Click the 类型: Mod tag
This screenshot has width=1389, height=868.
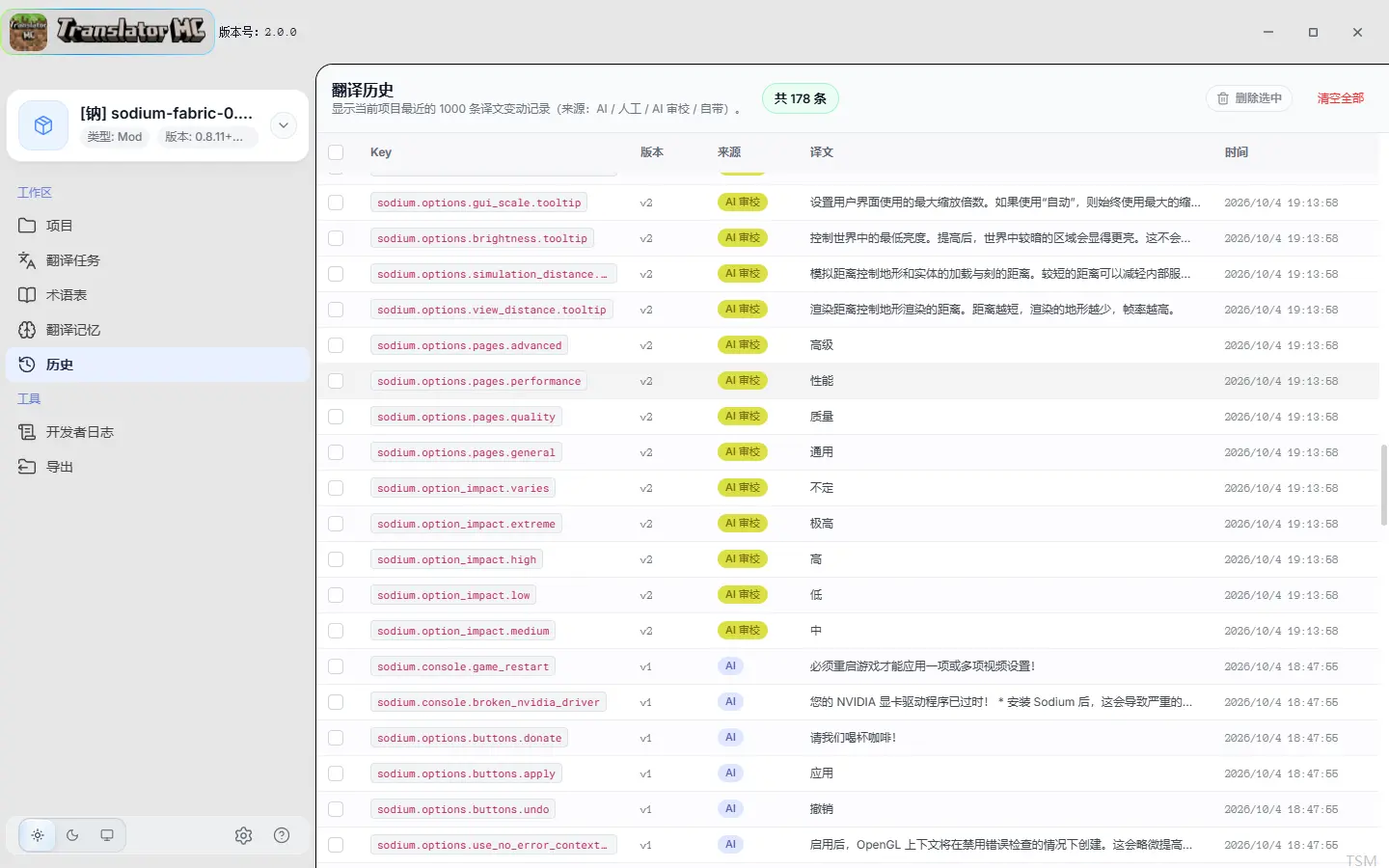click(115, 137)
